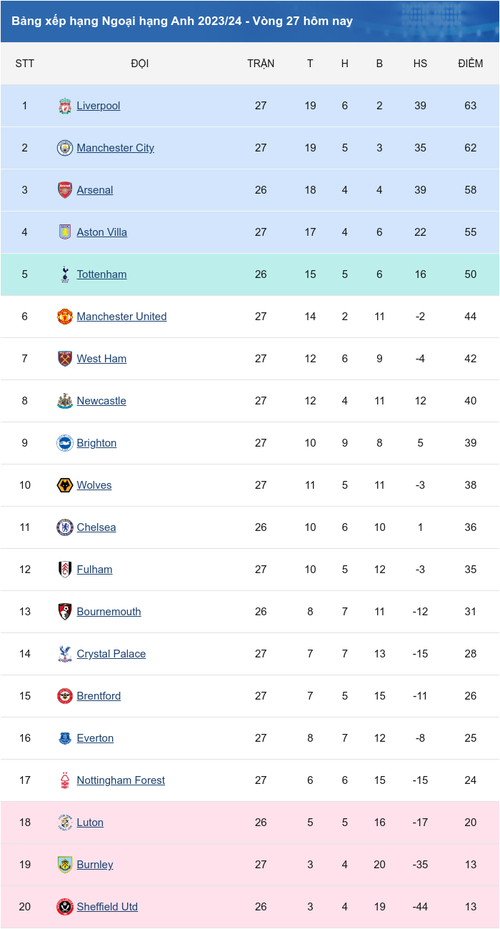Image resolution: width=500 pixels, height=929 pixels.
Task: Click the Burnley crest icon
Action: coord(65,865)
